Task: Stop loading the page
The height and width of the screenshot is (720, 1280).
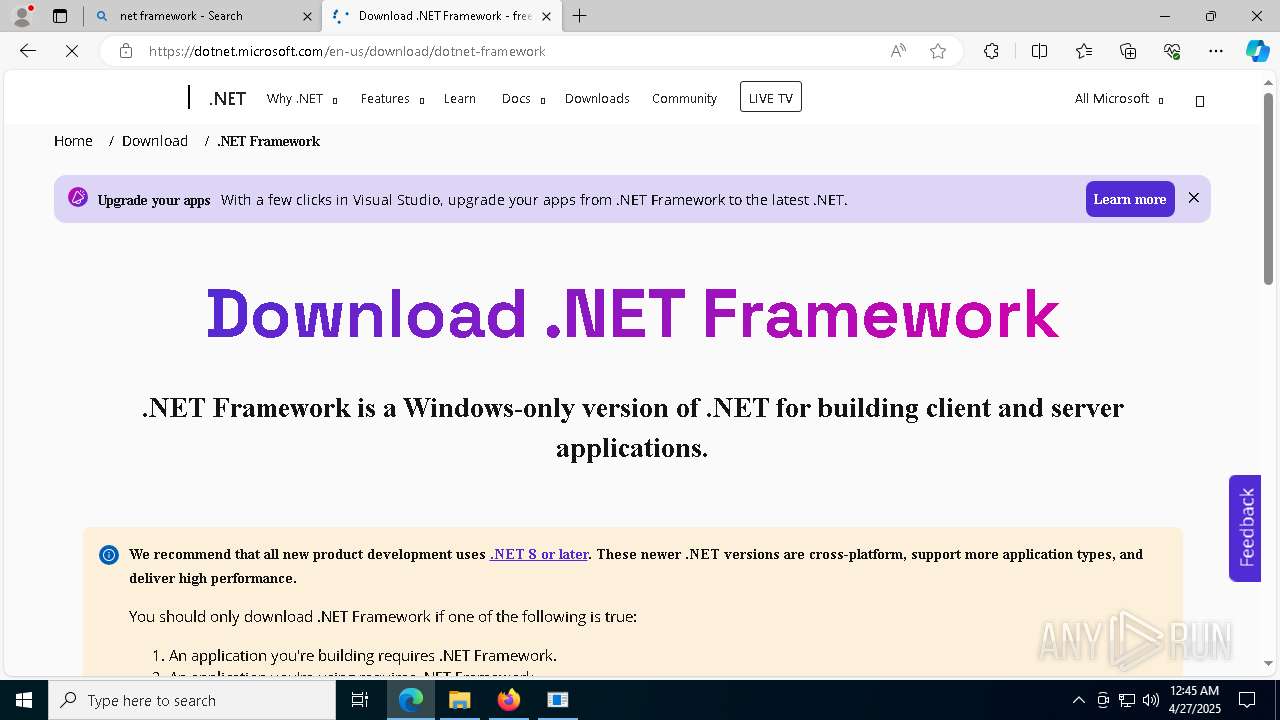Action: 72,51
